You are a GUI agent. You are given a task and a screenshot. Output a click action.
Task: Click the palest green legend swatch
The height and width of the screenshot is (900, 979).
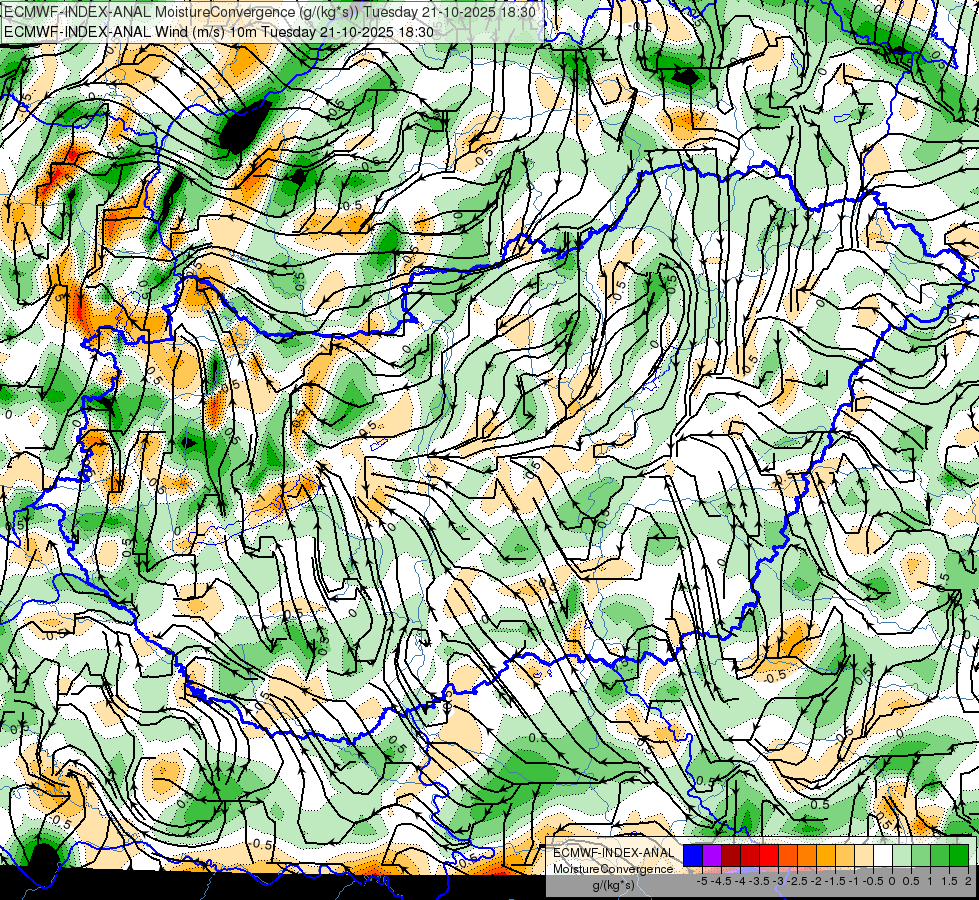[x=902, y=856]
